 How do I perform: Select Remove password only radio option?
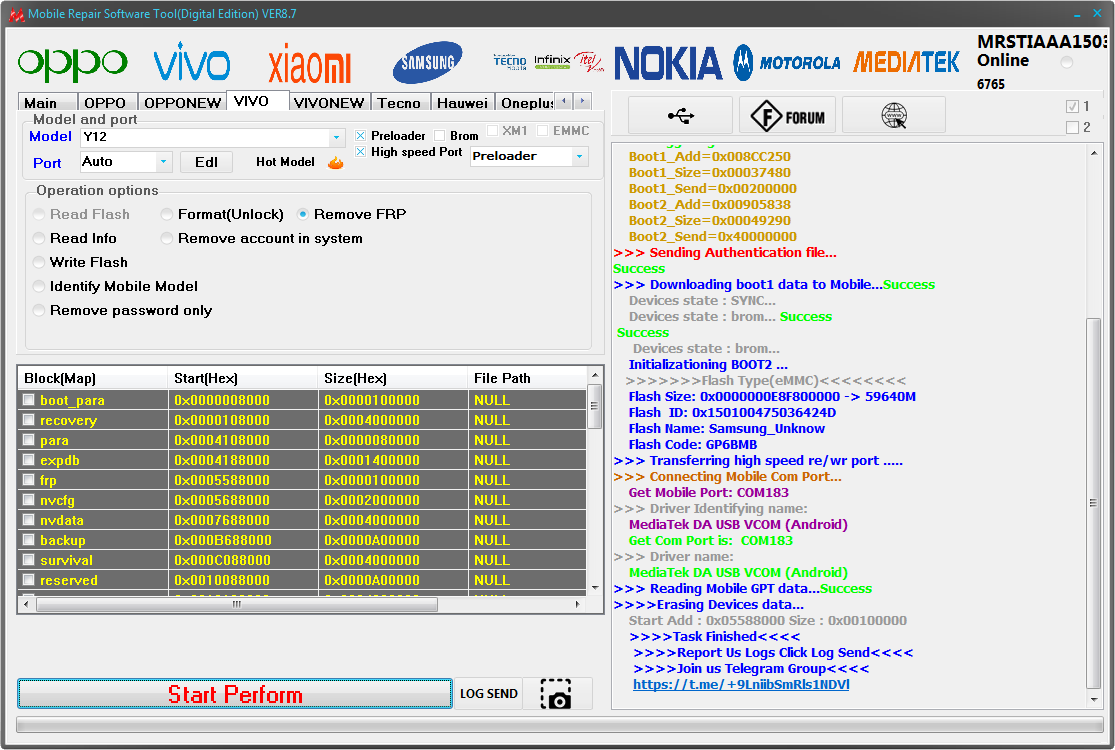39,311
